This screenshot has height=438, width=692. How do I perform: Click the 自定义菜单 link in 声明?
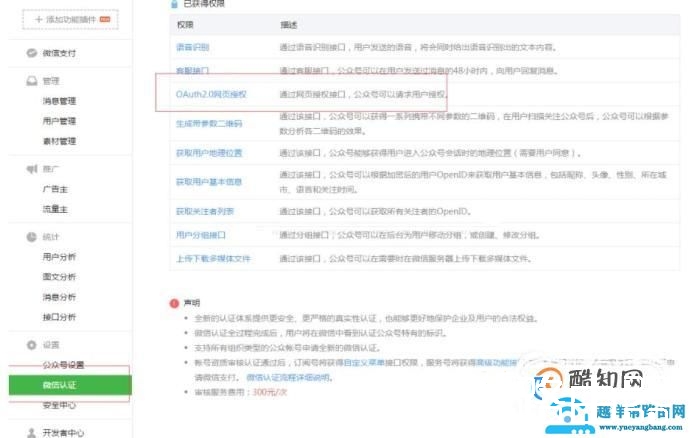(364, 362)
